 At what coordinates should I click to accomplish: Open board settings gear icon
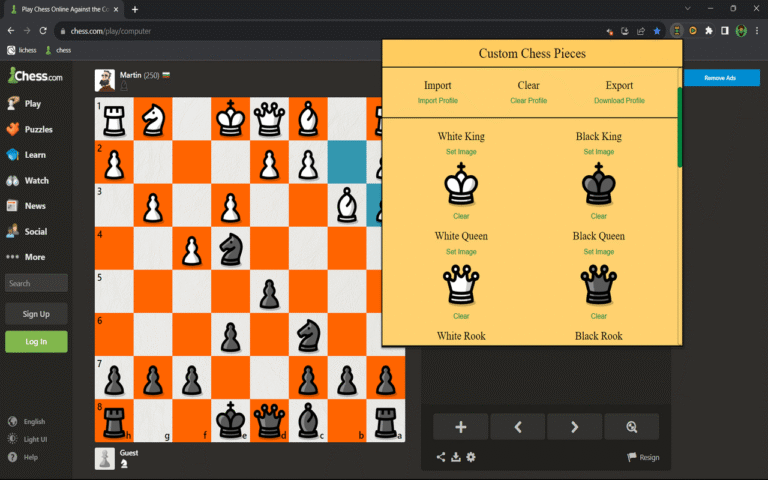(471, 457)
